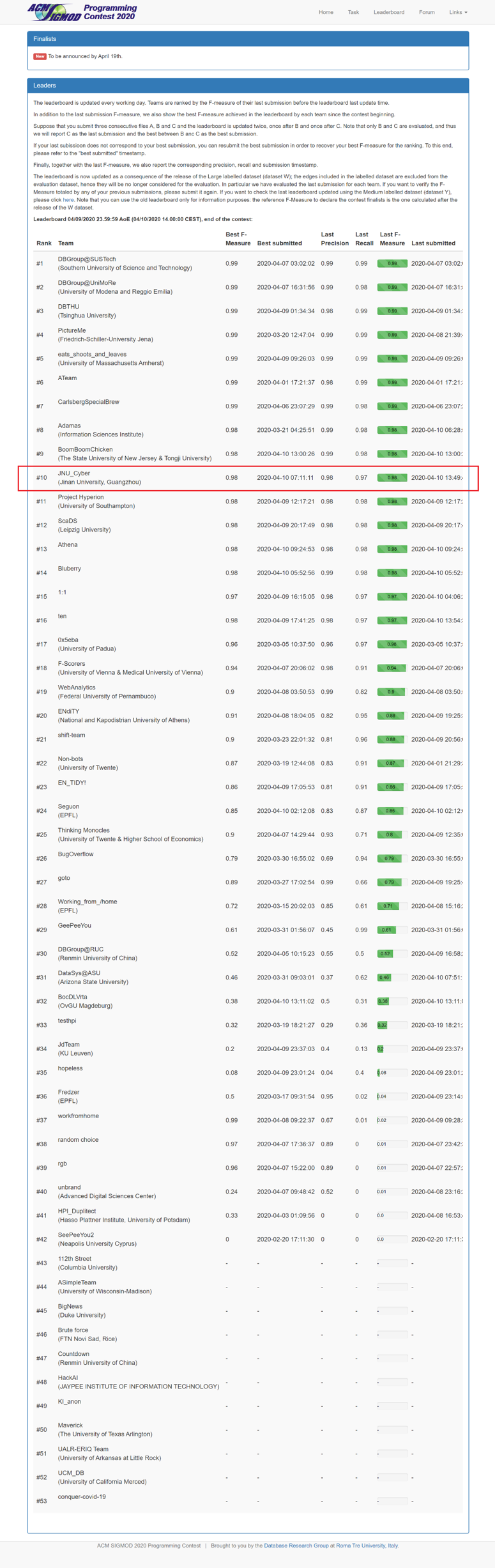Click the Team column header
Screen dimensions: 495x1568
click(x=66, y=243)
